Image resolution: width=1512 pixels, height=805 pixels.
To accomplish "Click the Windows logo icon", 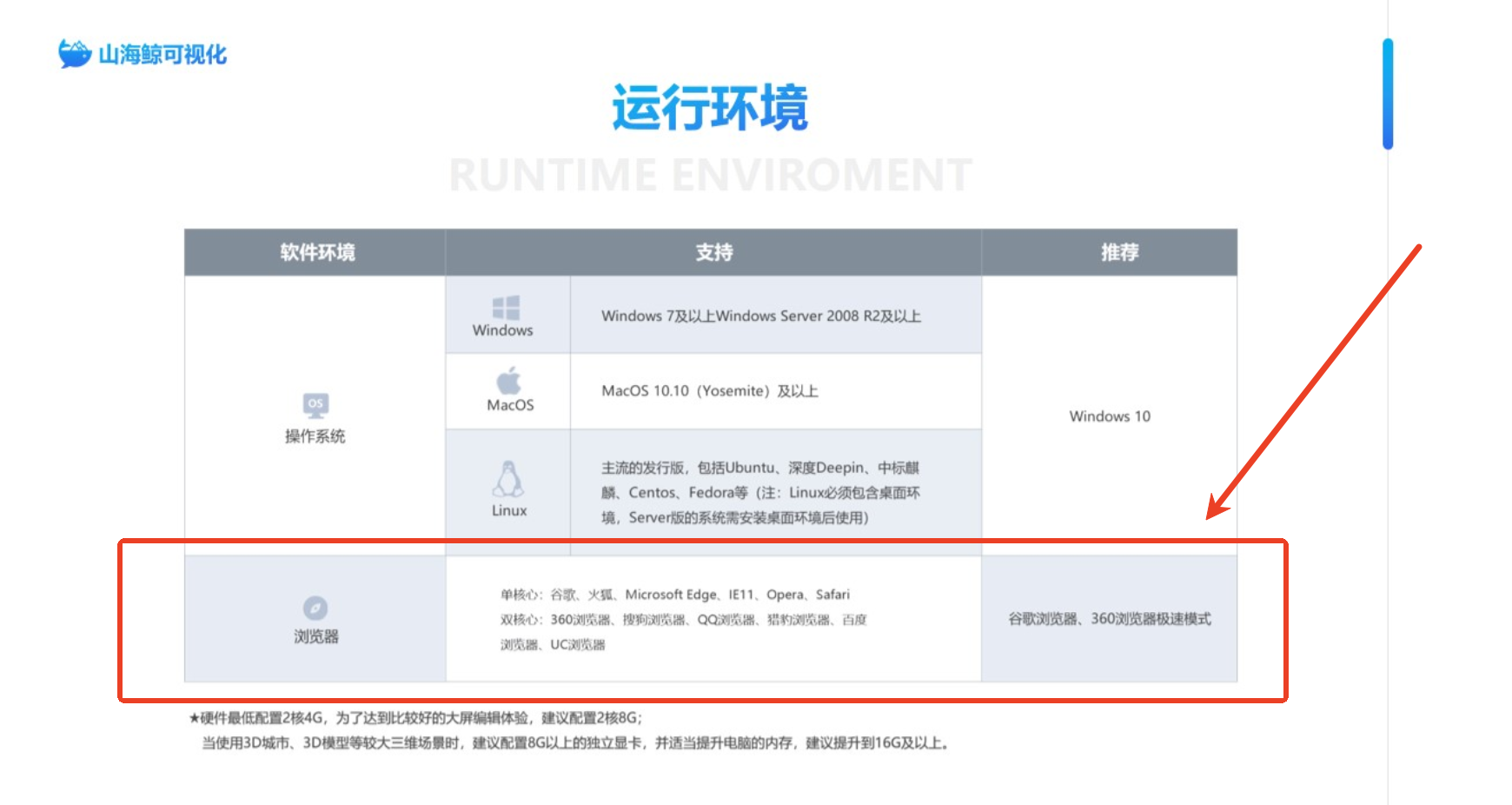I will tap(506, 308).
